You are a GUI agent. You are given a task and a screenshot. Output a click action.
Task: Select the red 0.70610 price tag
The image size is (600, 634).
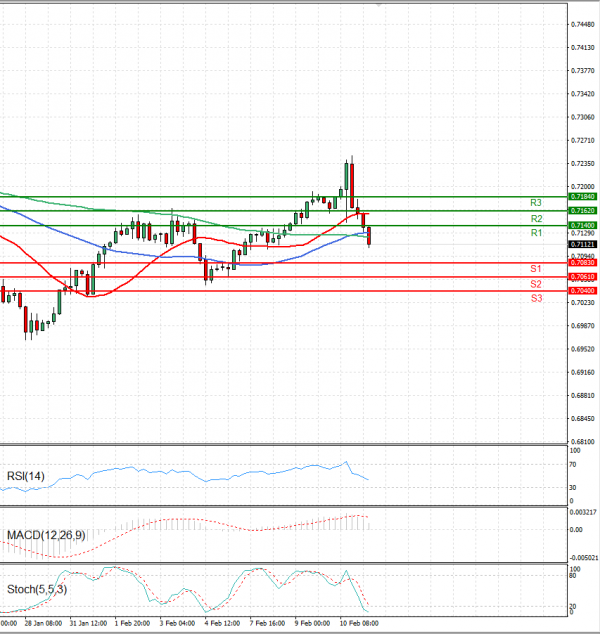582,277
